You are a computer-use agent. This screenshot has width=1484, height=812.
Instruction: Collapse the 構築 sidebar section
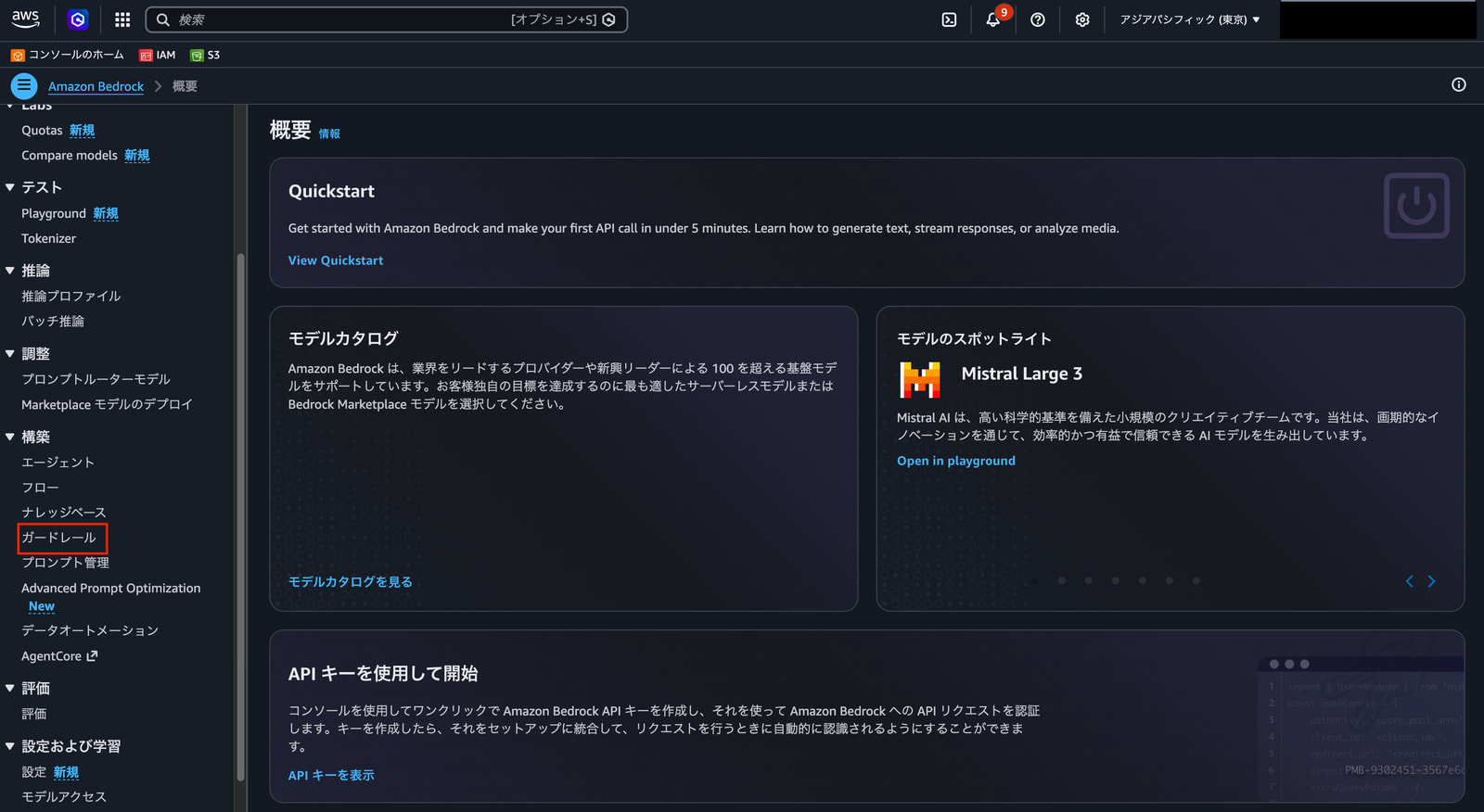click(x=10, y=437)
